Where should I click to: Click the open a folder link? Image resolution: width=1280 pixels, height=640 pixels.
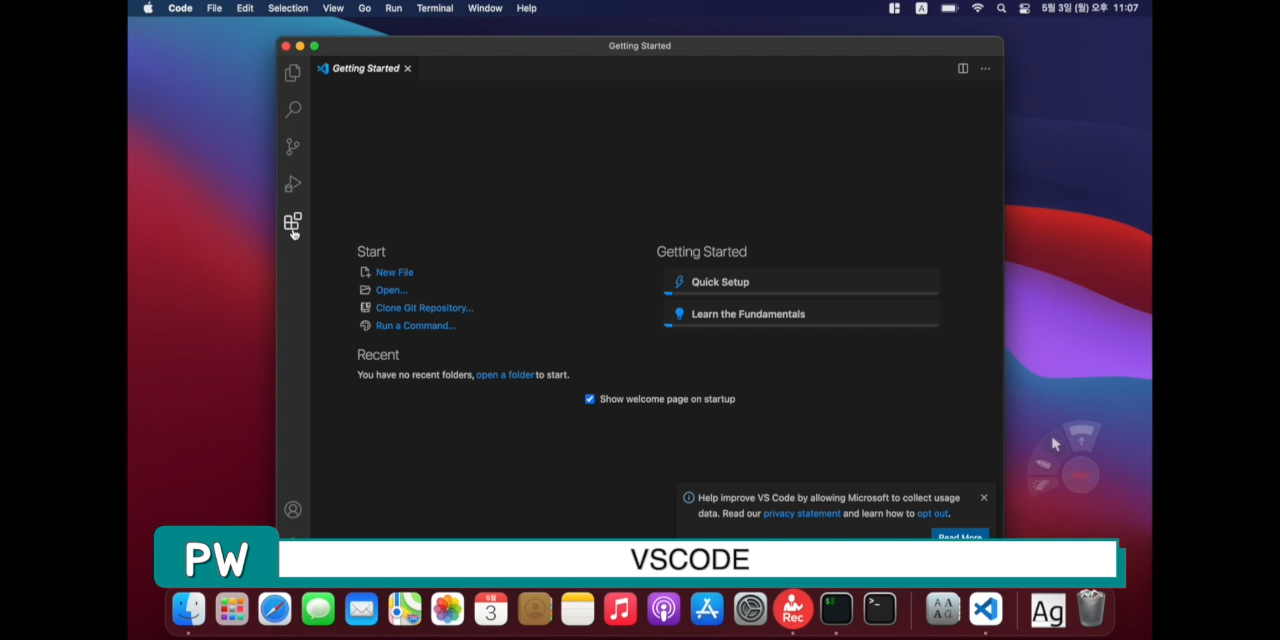505,375
